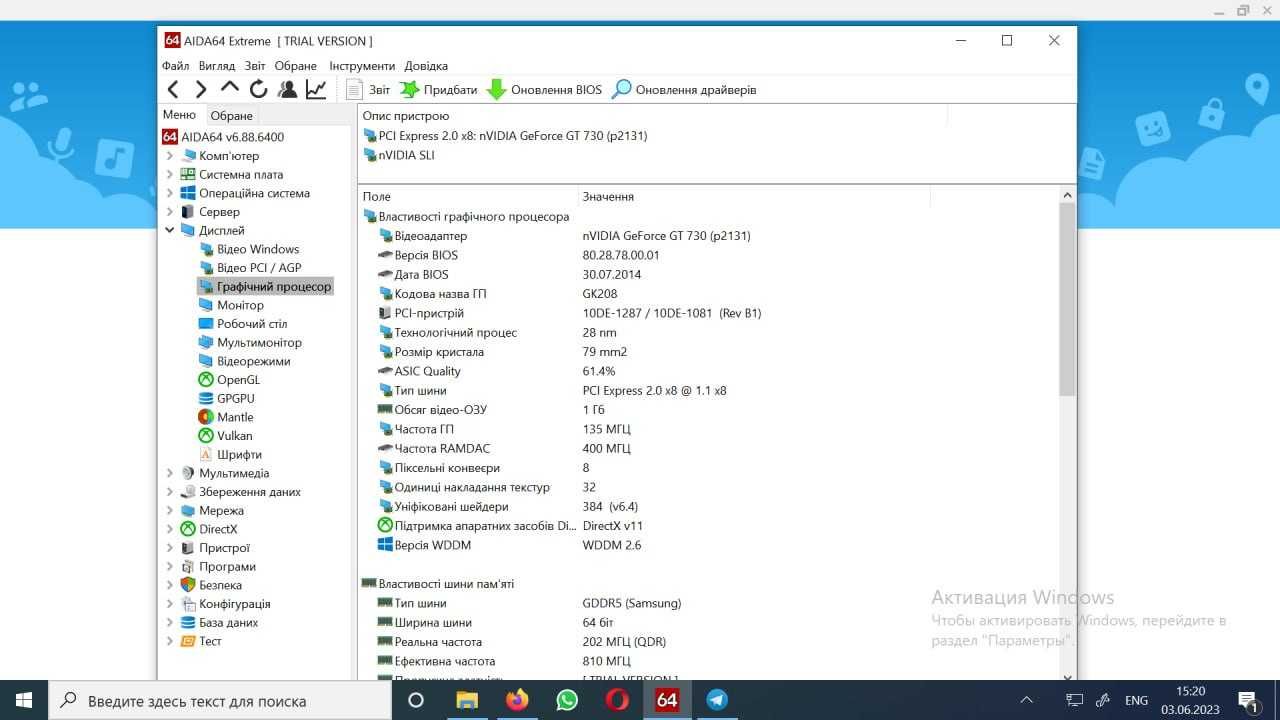Select AIDA64 v6.88.6400 root tree node

tap(223, 137)
